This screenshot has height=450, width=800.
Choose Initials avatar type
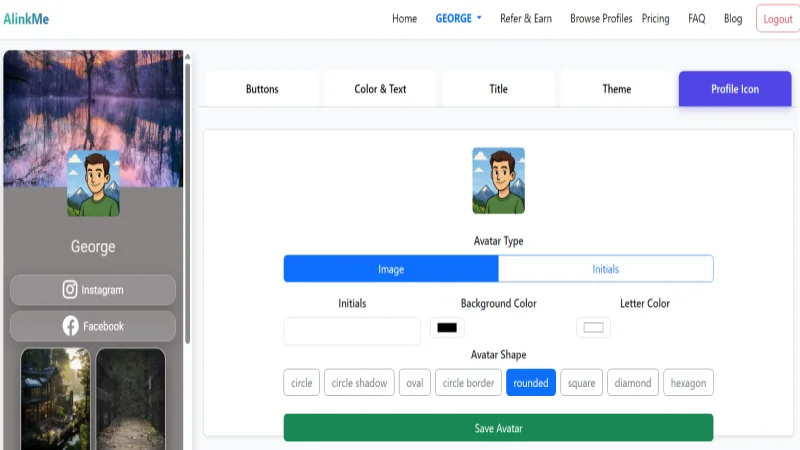click(606, 269)
